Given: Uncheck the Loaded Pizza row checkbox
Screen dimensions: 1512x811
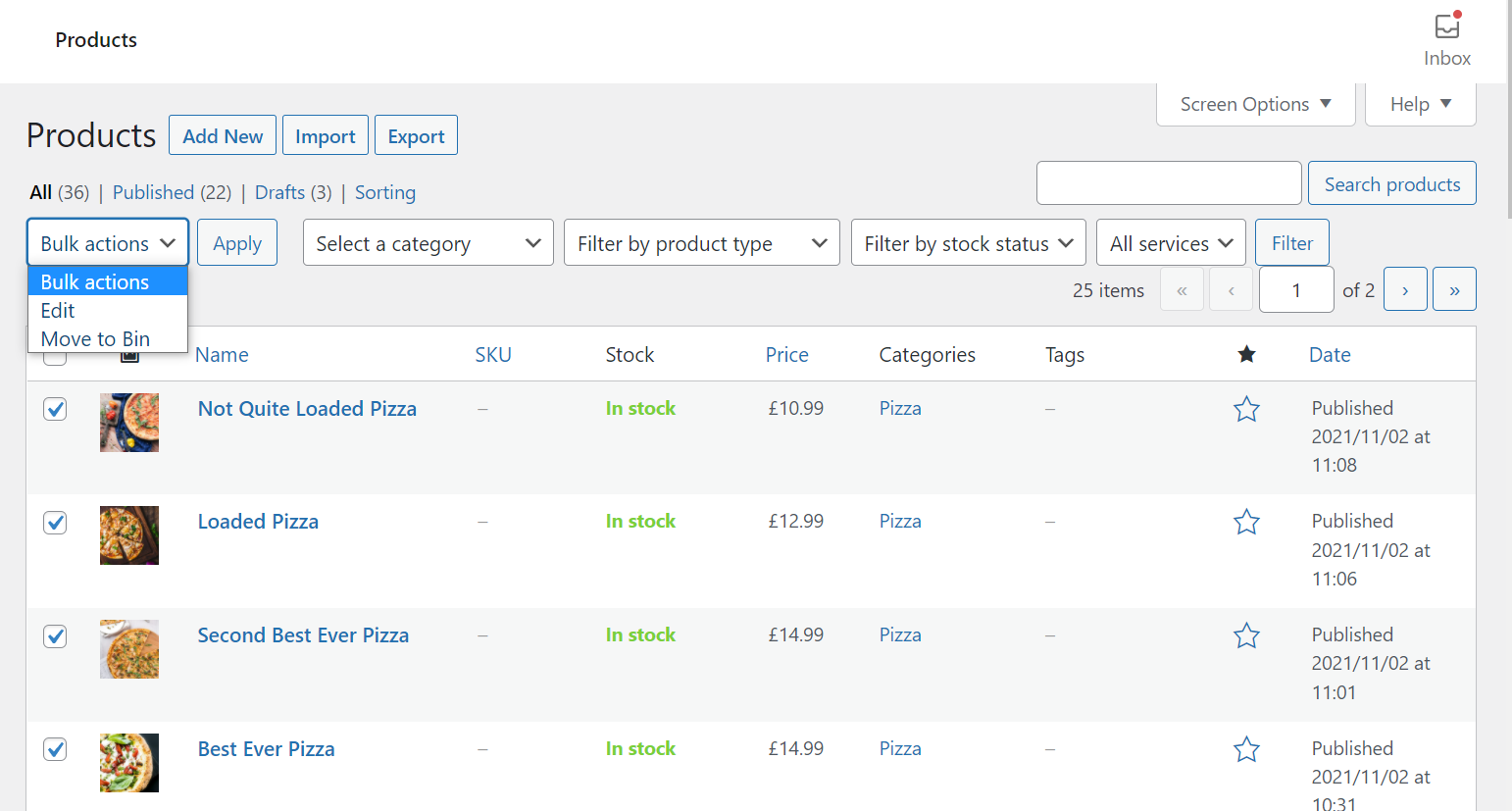Looking at the screenshot, I should [55, 522].
